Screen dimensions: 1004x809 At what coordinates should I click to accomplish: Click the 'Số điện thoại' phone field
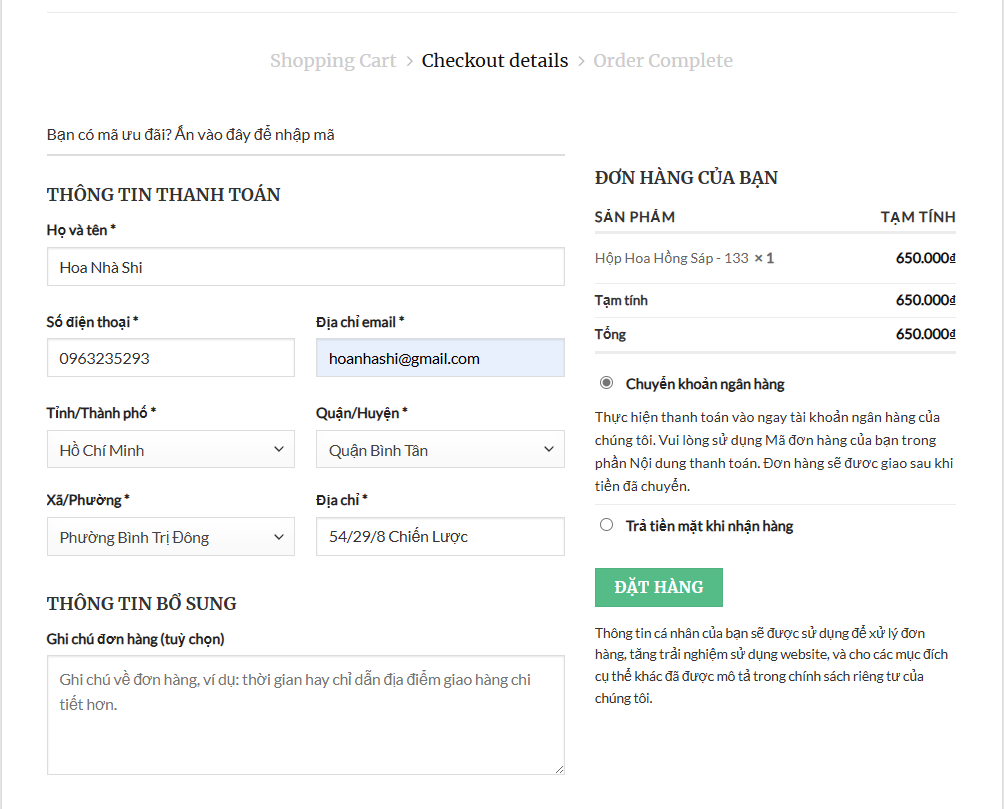[x=170, y=358]
